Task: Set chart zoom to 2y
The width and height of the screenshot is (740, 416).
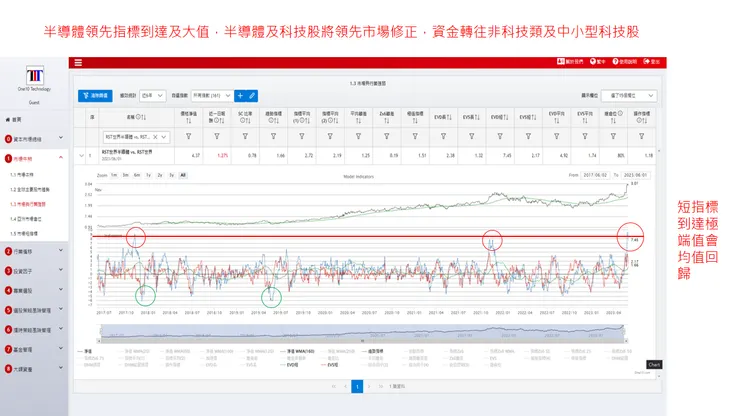Action: 160,175
